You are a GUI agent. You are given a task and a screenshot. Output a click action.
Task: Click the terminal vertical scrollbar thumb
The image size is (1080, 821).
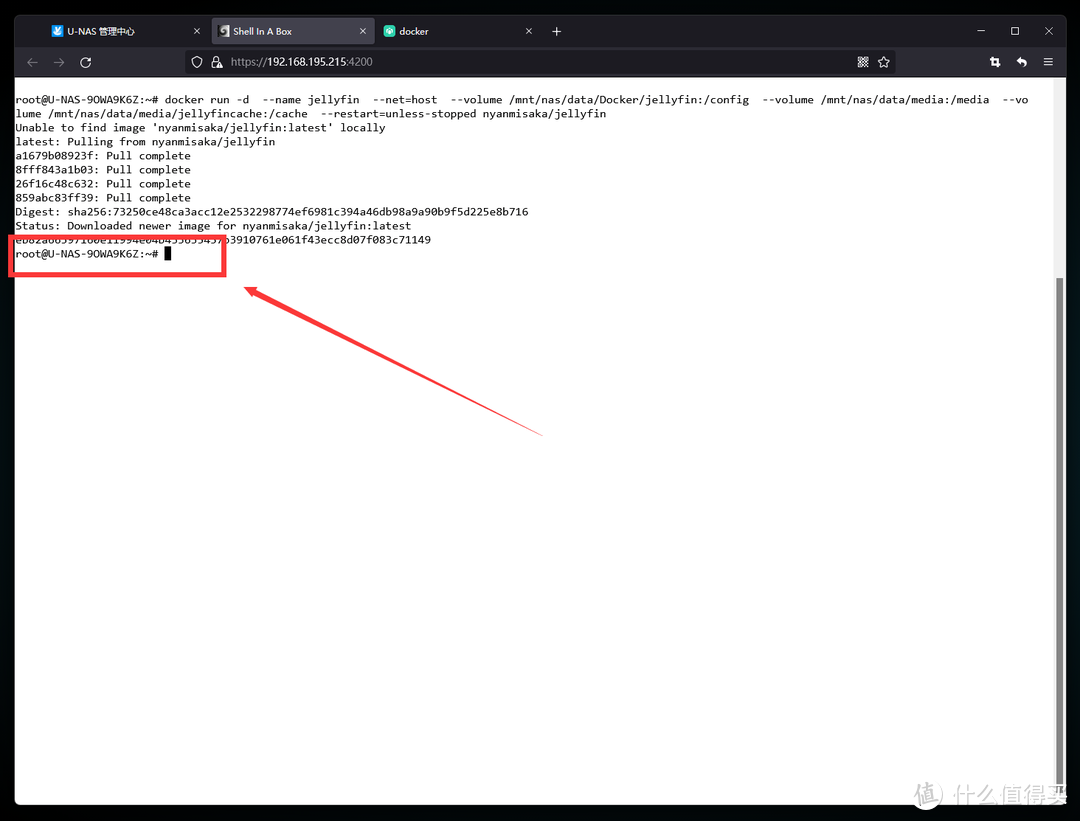click(x=1059, y=530)
